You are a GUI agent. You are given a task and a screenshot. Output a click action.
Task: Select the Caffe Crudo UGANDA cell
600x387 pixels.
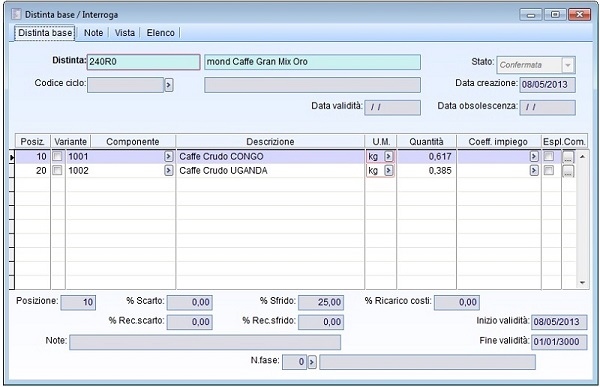click(x=270, y=171)
